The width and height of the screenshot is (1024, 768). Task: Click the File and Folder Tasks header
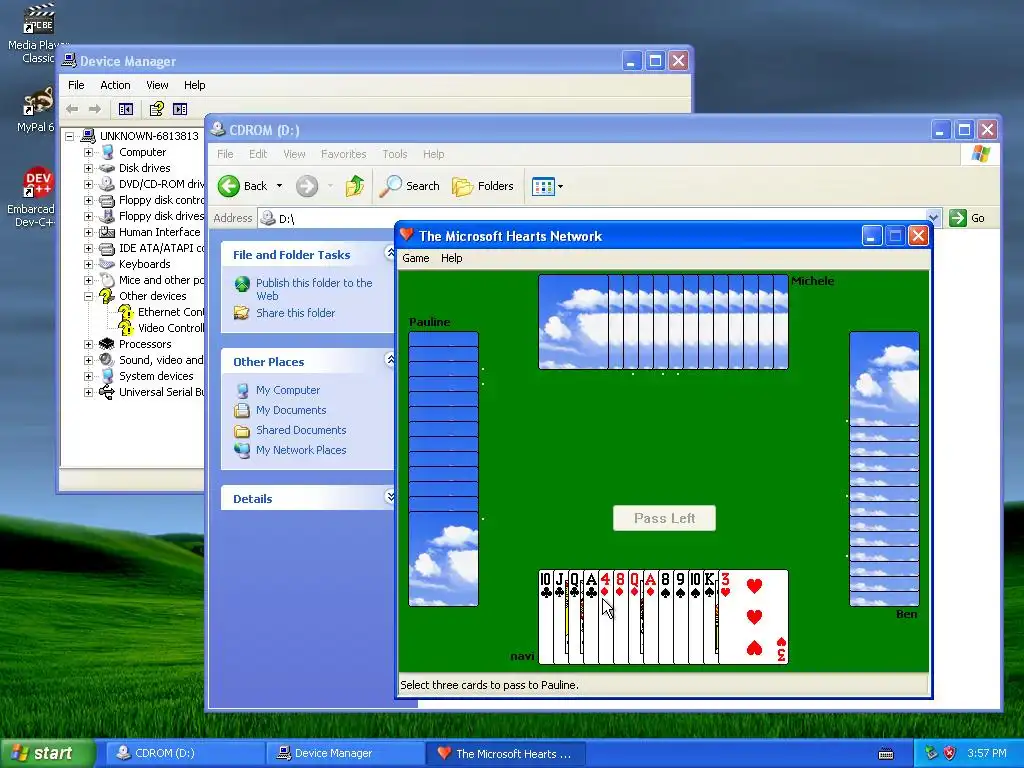coord(308,255)
